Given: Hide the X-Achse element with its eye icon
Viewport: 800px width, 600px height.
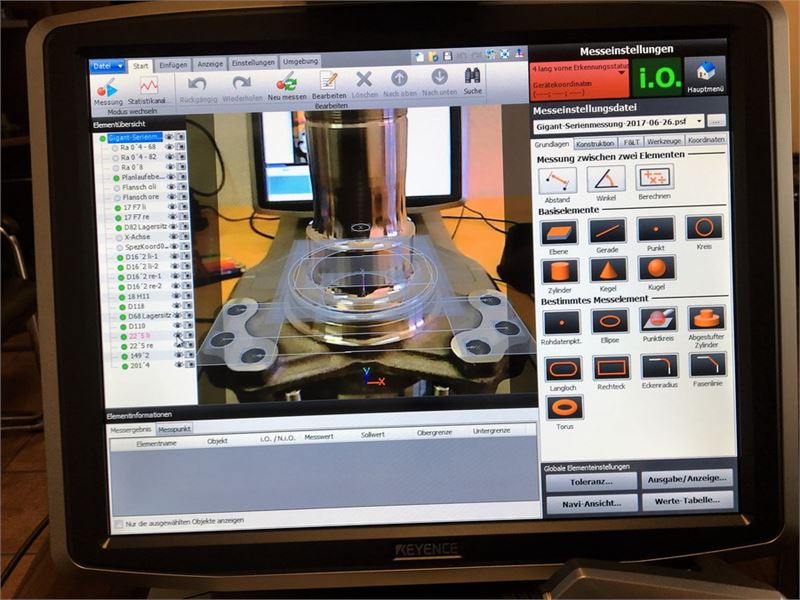Looking at the screenshot, I should click(x=175, y=237).
